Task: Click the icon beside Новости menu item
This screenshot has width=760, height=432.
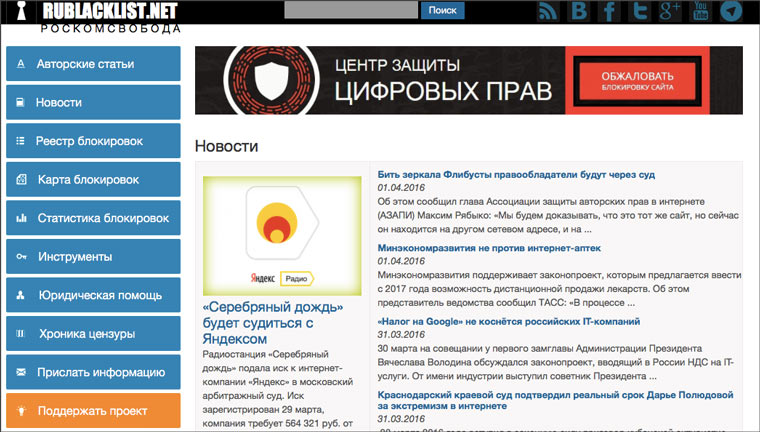Action: tap(20, 102)
